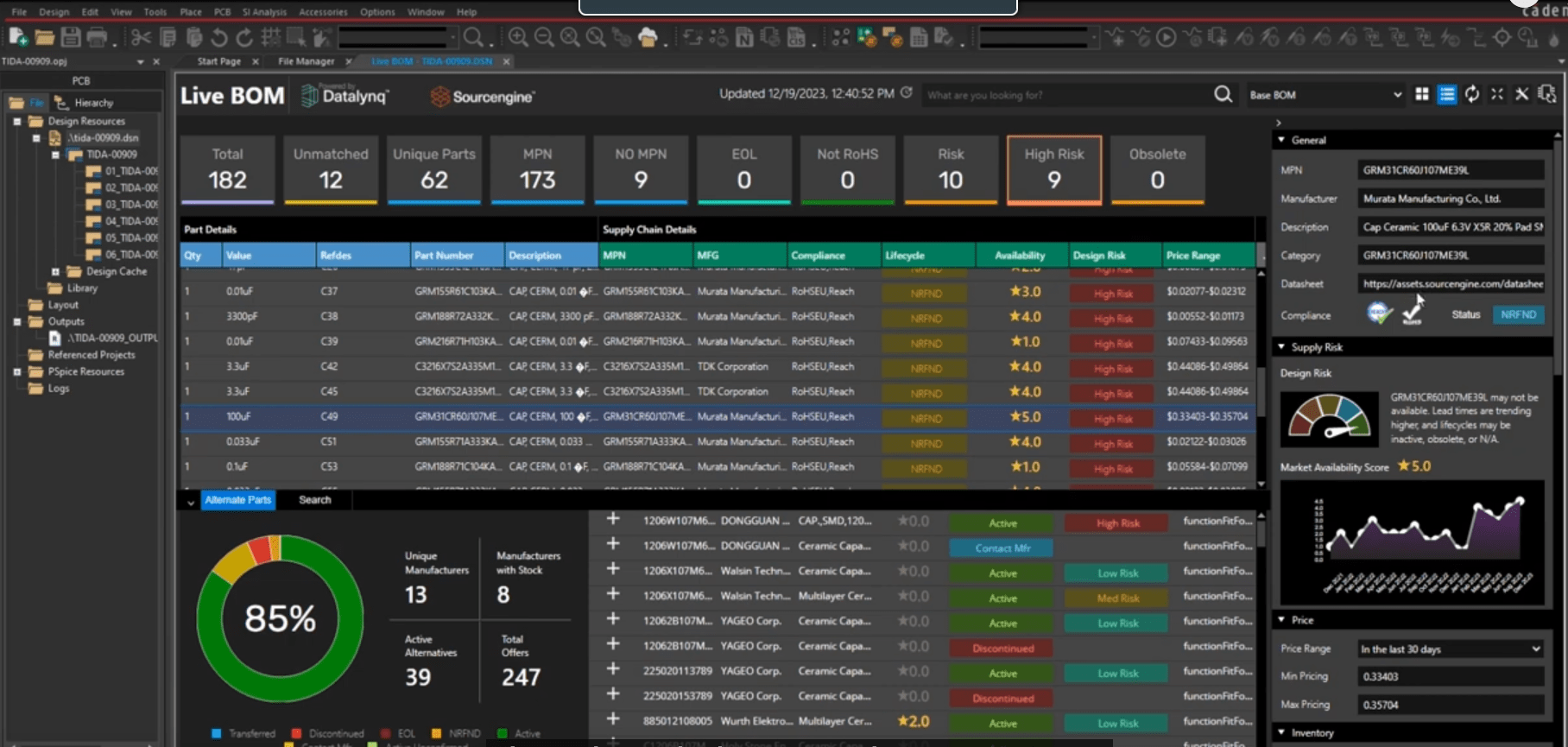Viewport: 1568px width, 747px height.
Task: Toggle the Risk summary card filter
Action: [x=951, y=169]
